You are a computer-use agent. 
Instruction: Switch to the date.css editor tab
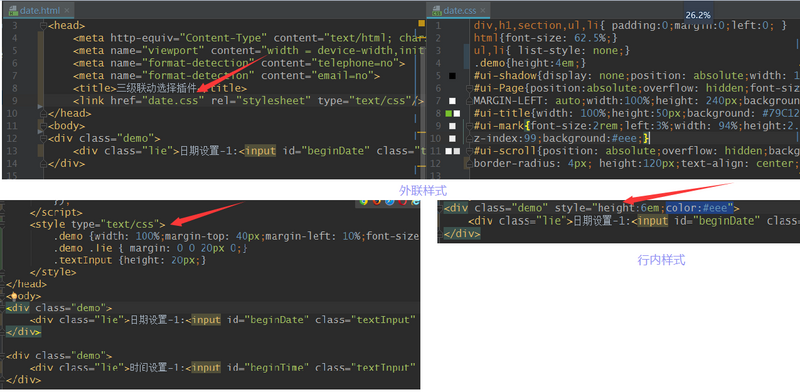[459, 10]
